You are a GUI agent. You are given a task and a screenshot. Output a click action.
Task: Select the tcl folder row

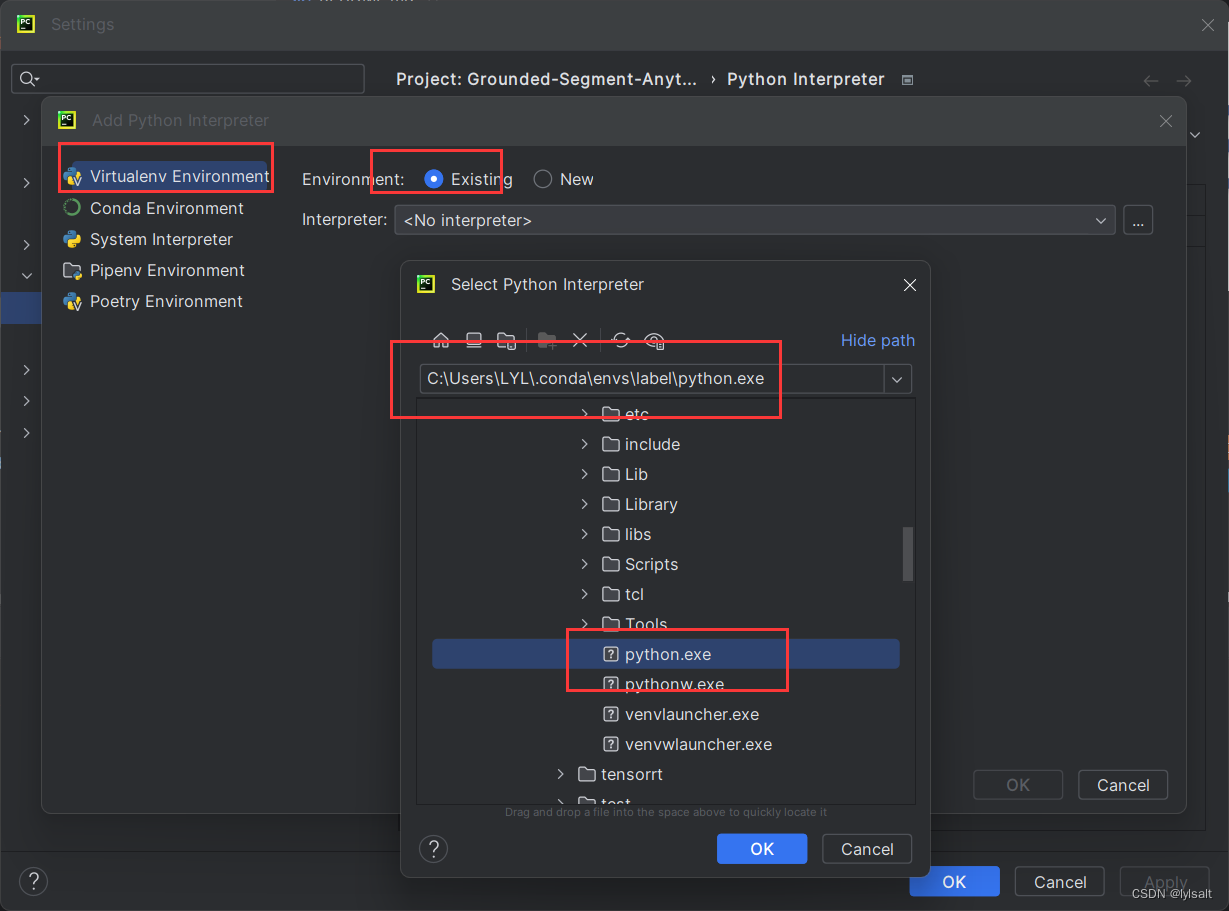click(x=666, y=594)
